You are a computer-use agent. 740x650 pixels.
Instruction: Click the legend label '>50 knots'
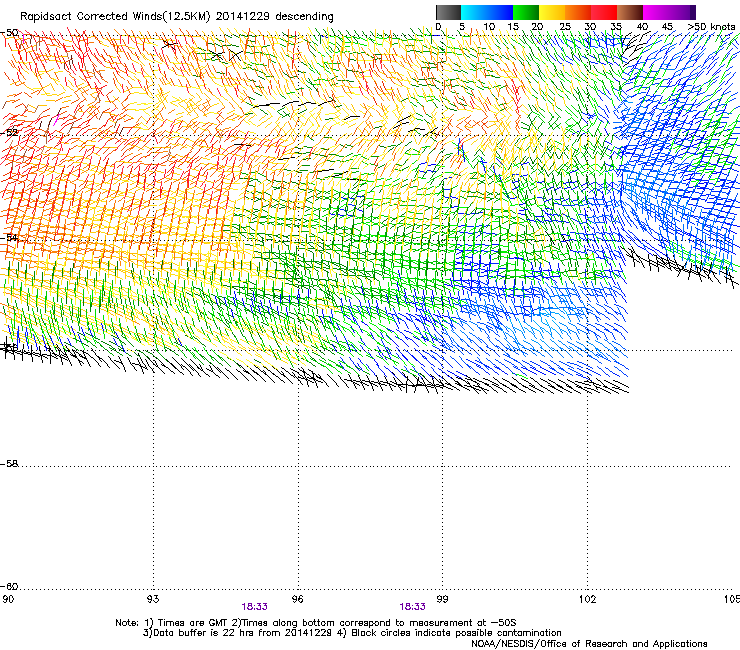coord(711,27)
